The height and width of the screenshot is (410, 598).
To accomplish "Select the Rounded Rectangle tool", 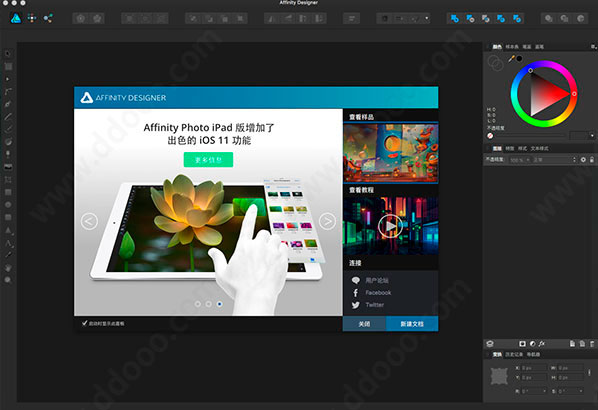I will point(8,217).
